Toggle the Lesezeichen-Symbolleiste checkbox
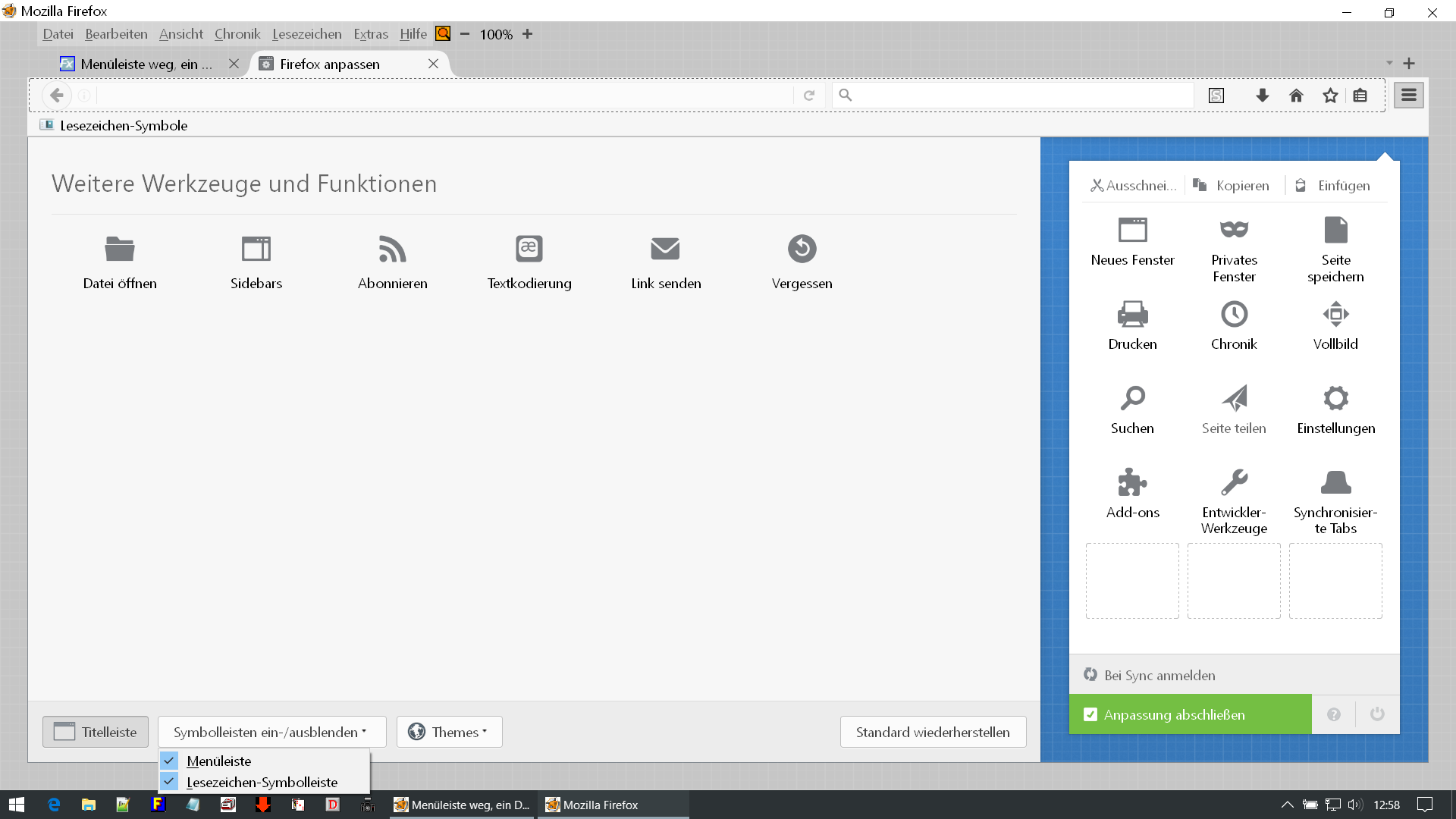 click(261, 782)
